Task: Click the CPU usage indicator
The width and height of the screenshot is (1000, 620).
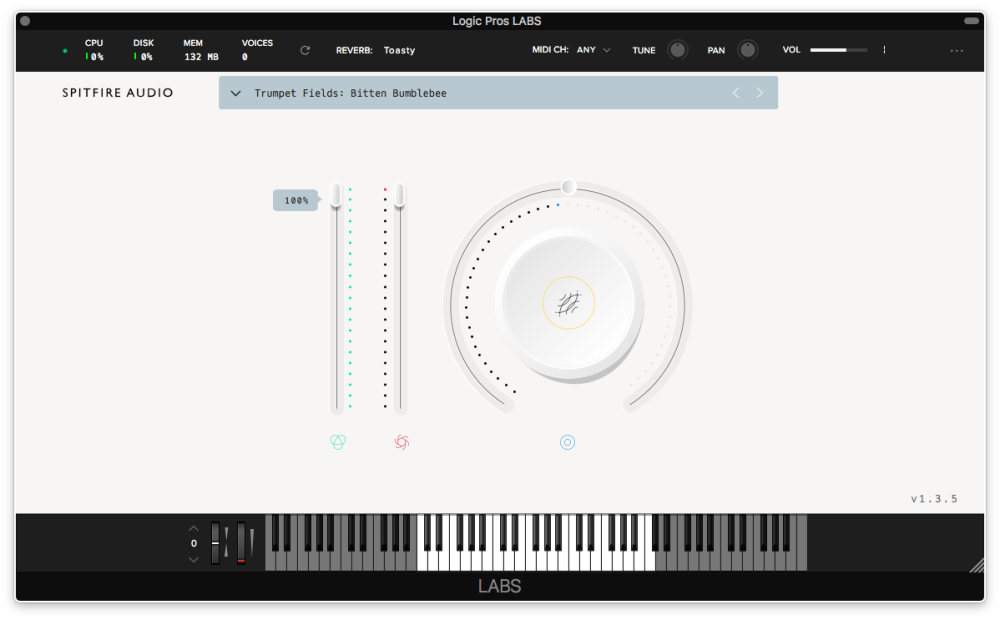Action: [x=94, y=50]
